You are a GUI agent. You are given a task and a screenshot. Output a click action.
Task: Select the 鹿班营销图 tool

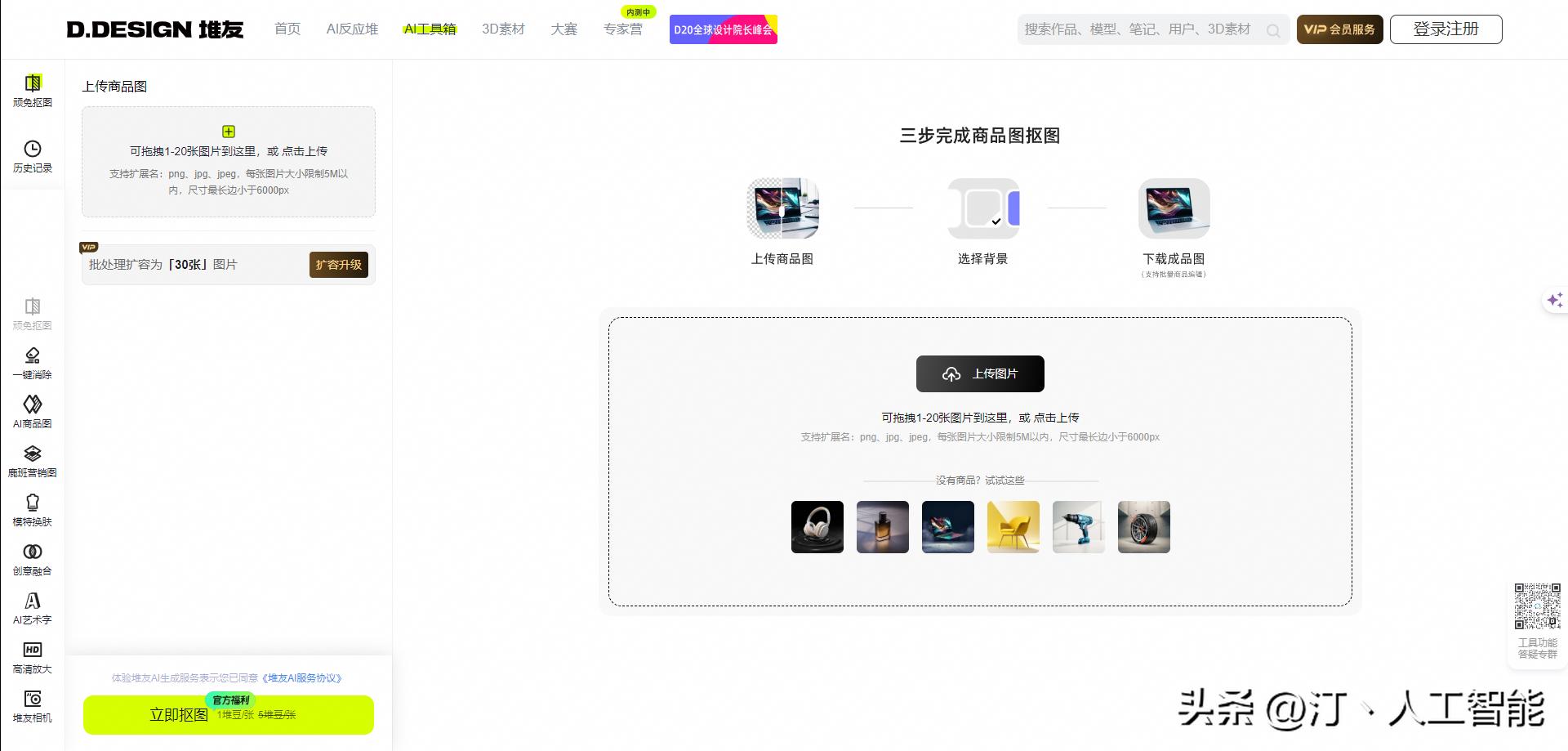(x=33, y=462)
